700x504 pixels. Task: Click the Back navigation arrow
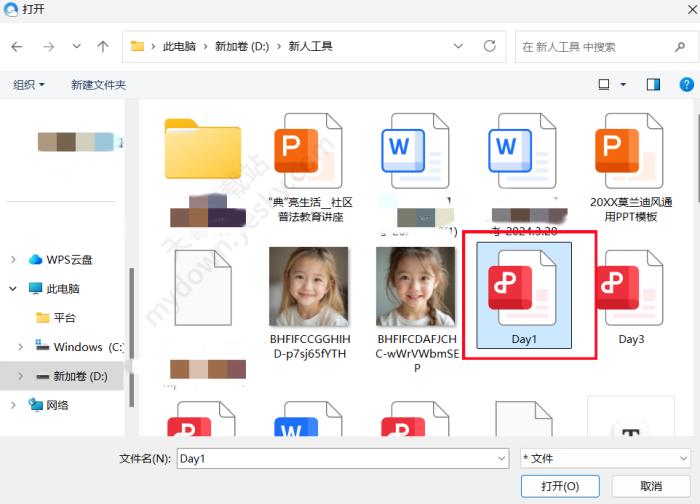(18, 46)
